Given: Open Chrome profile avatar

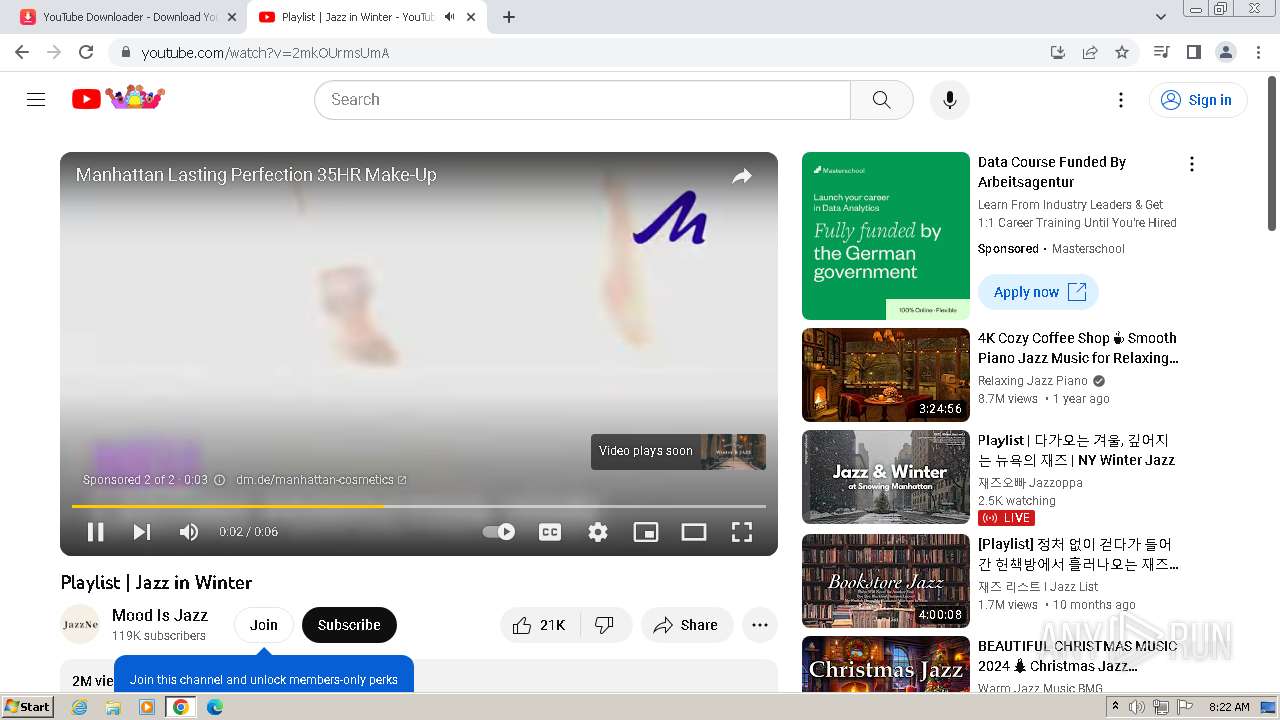Looking at the screenshot, I should pos(1225,52).
